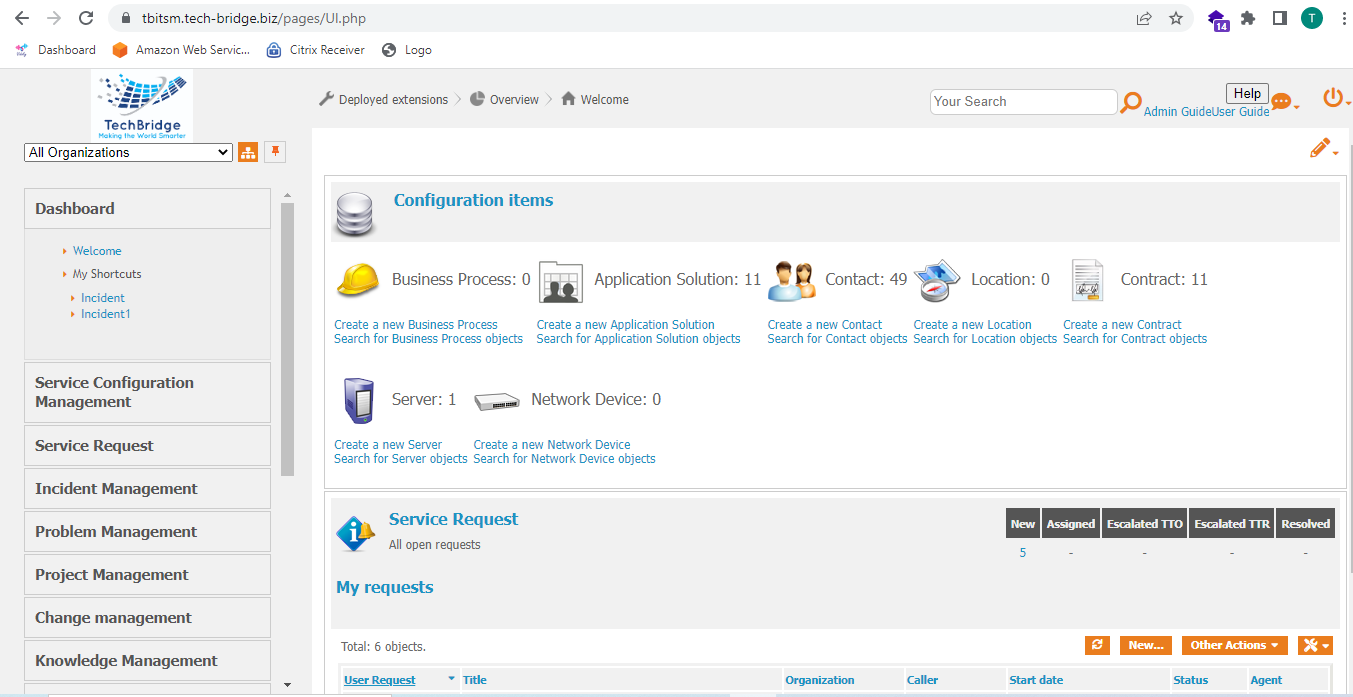
Task: Click Create a new Contact
Action: [x=825, y=325]
